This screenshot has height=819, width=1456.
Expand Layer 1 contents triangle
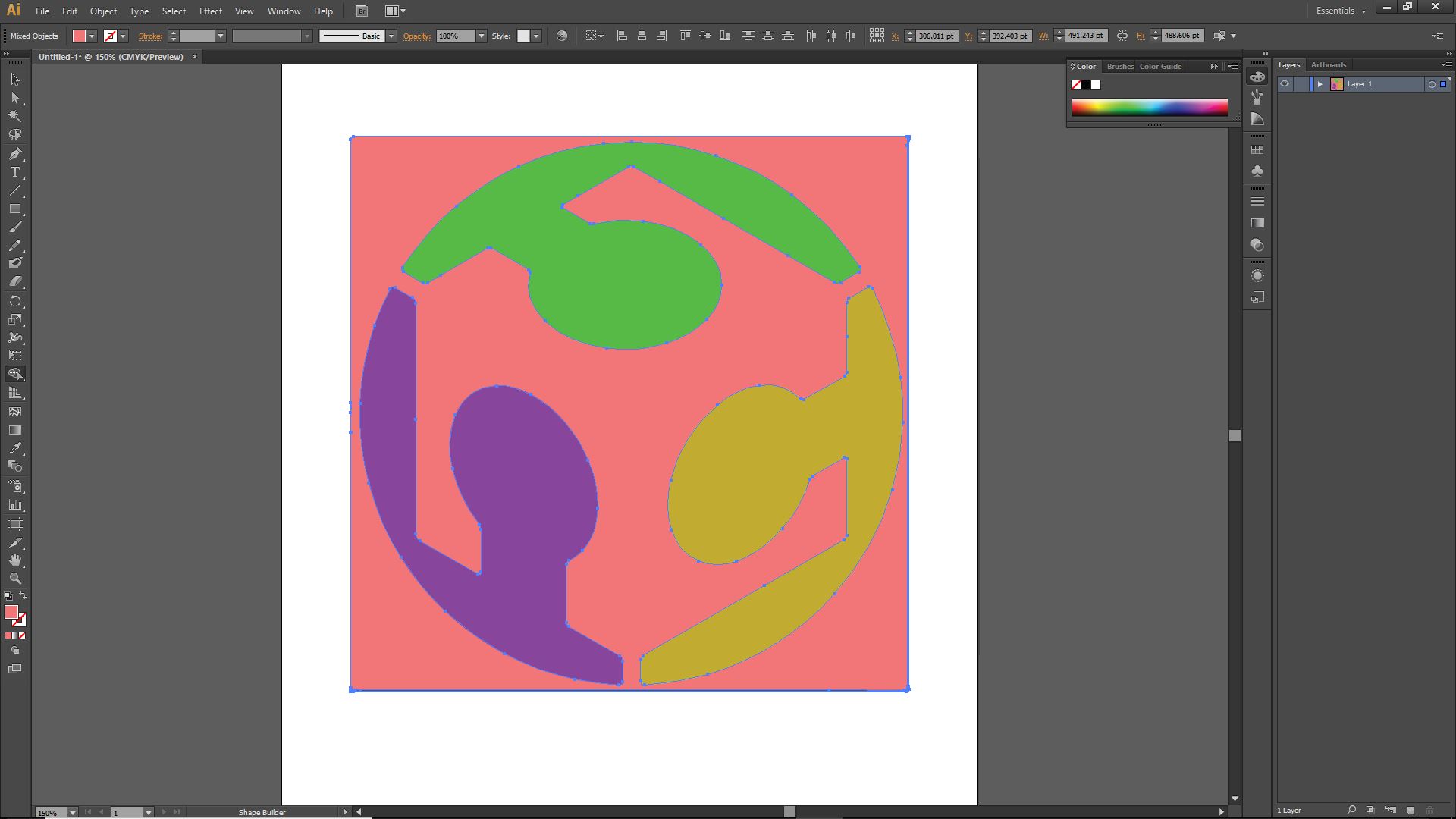(1319, 84)
